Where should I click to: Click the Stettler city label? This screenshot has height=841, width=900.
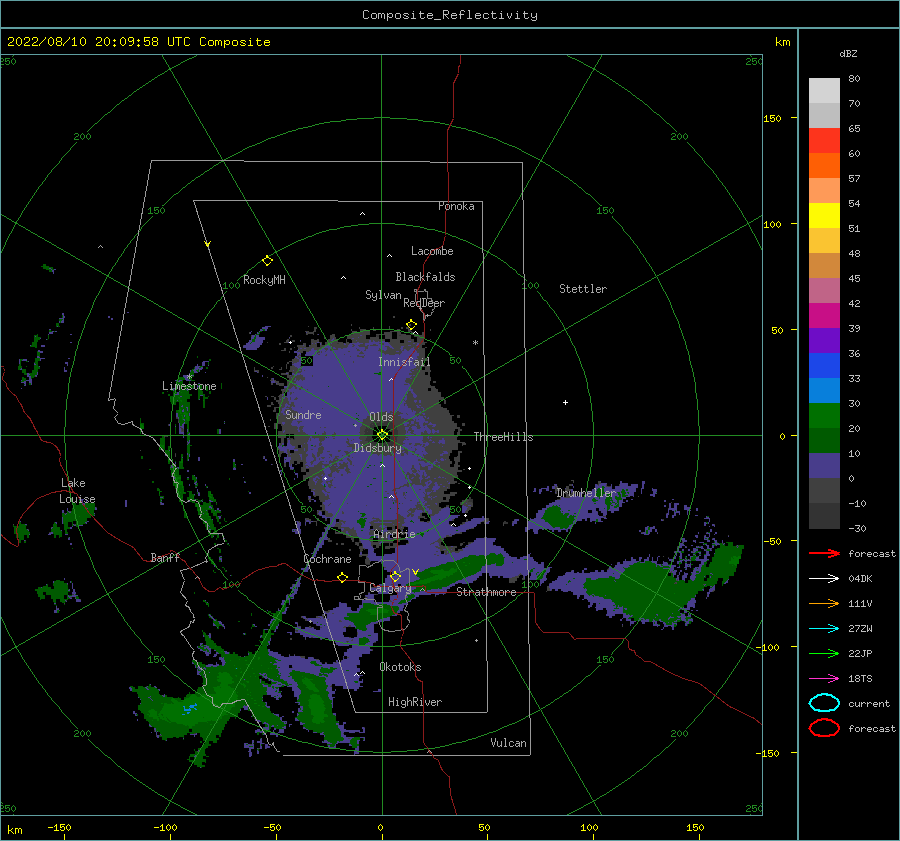(x=583, y=289)
